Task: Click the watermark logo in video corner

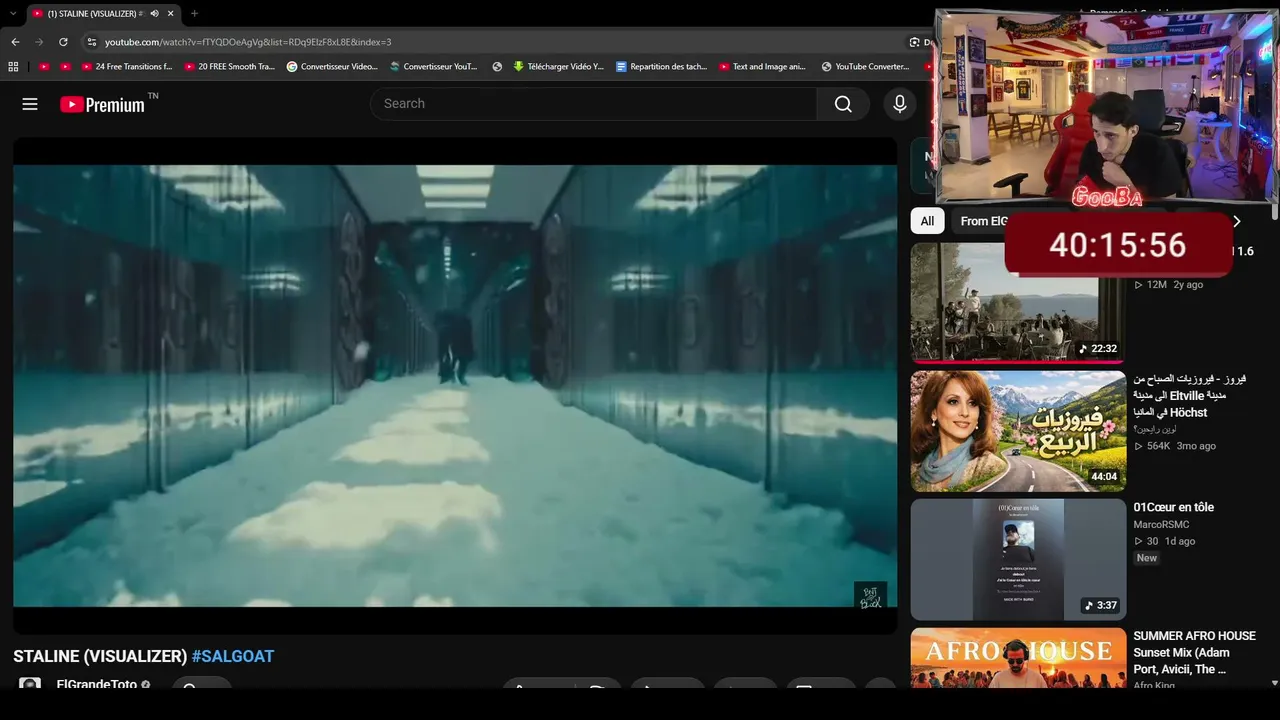Action: coord(870,596)
